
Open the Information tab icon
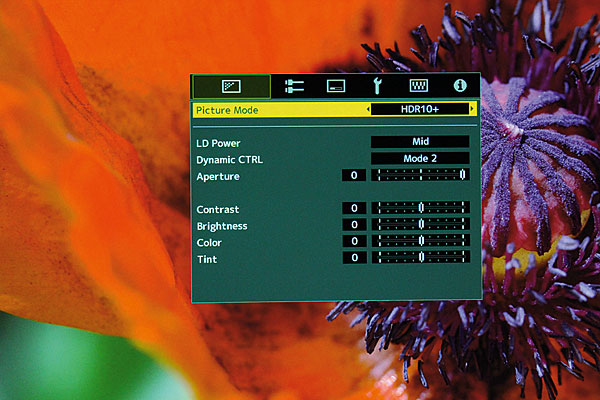(460, 85)
